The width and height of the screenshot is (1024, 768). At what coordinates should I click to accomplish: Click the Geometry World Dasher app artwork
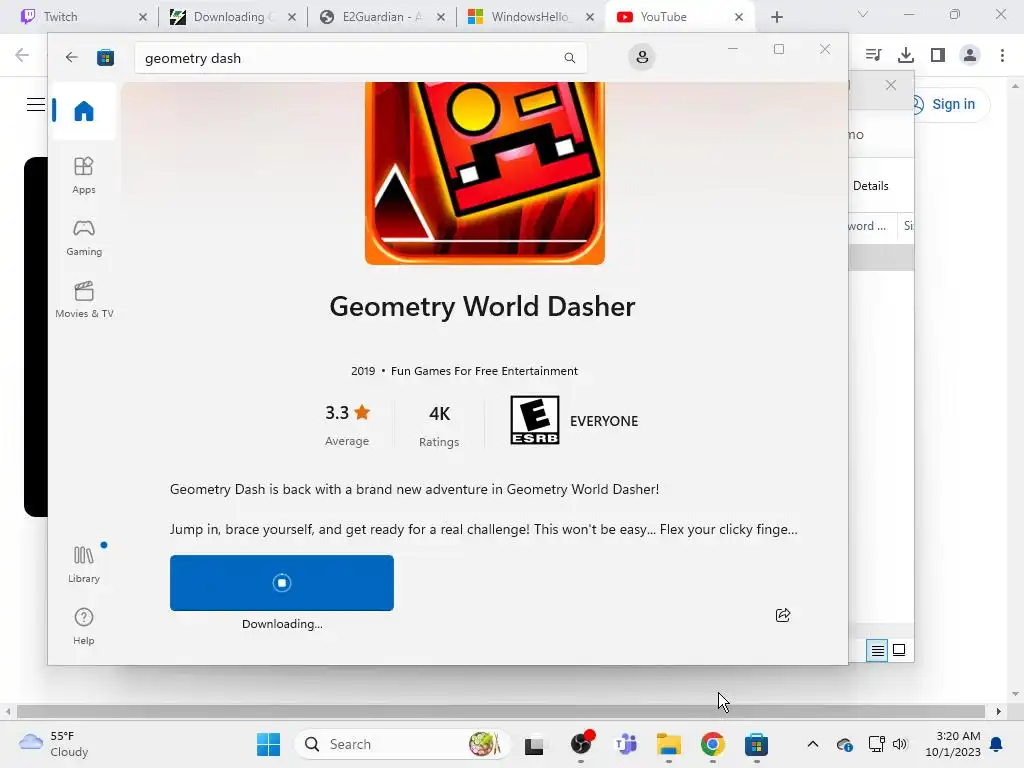click(x=485, y=173)
